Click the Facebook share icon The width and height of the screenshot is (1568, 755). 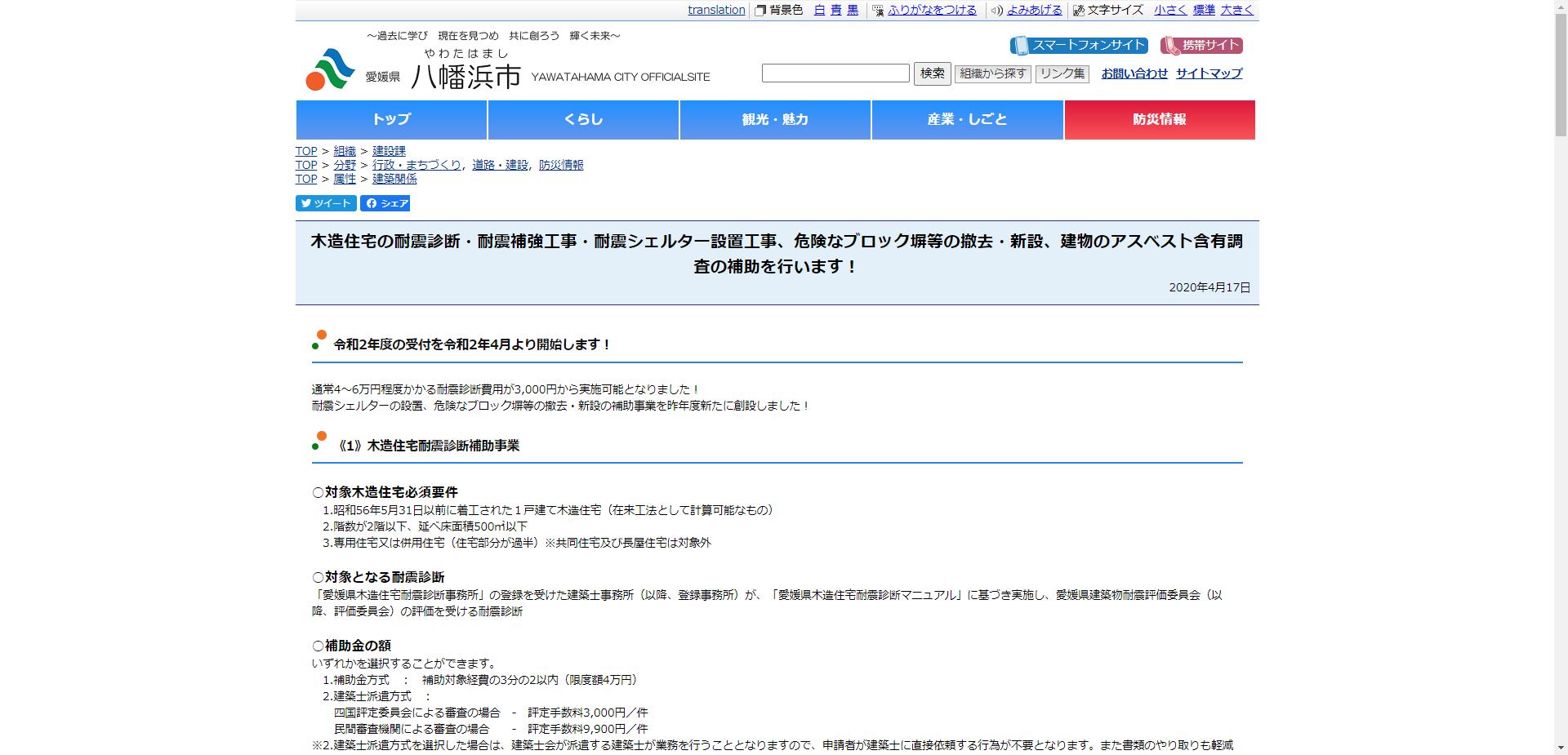pyautogui.click(x=372, y=203)
